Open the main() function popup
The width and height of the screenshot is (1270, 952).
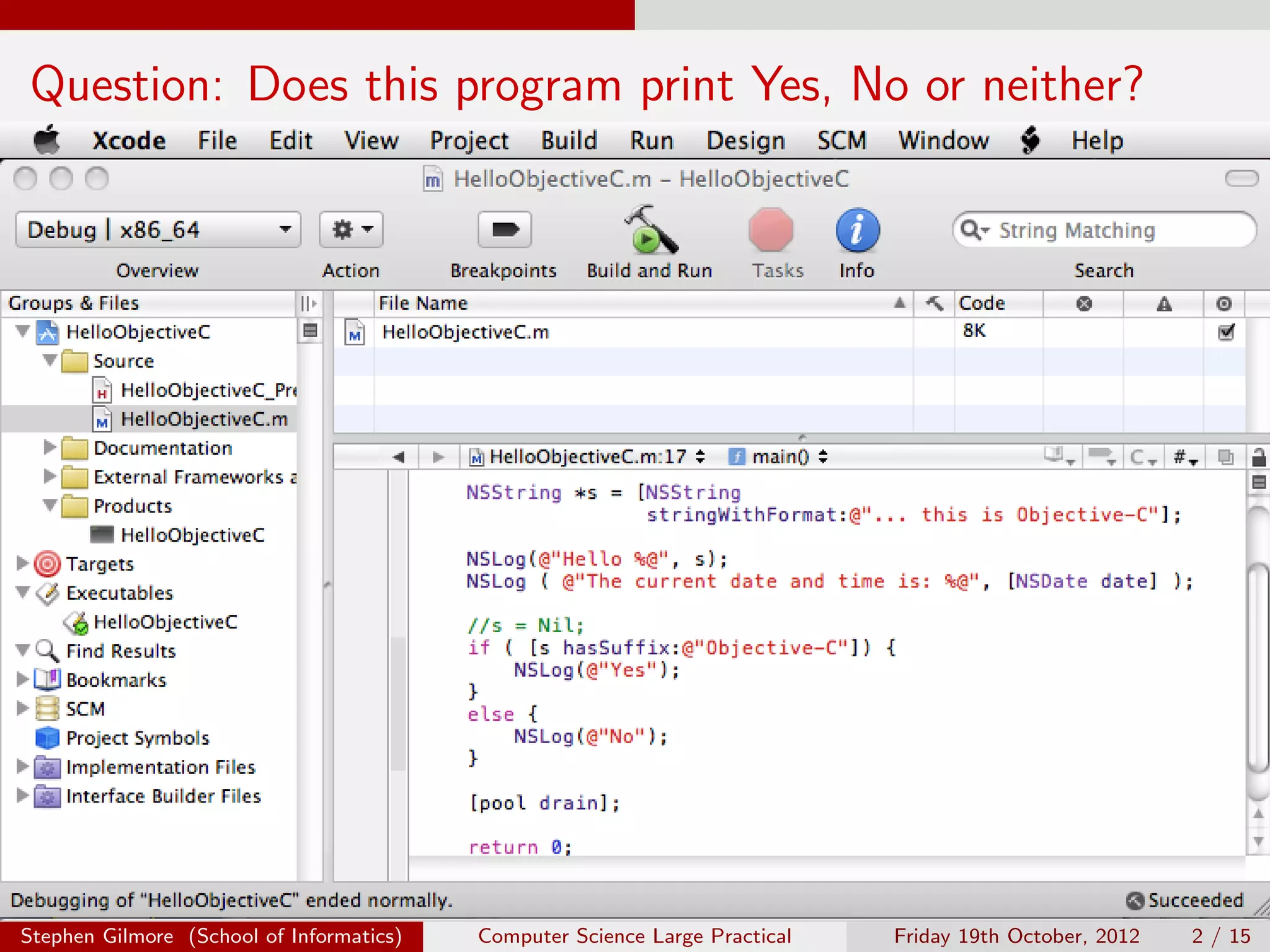coord(780,457)
